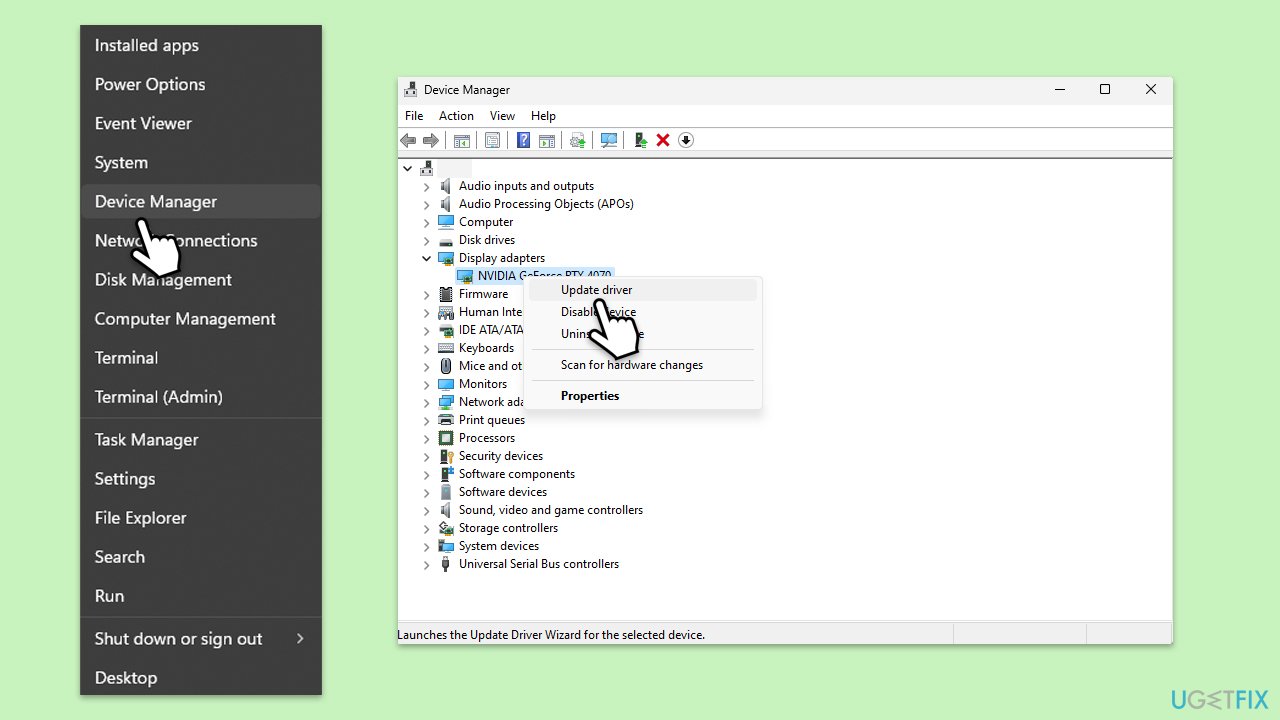The image size is (1280, 720).
Task: Click the Security devices icon
Action: click(446, 456)
